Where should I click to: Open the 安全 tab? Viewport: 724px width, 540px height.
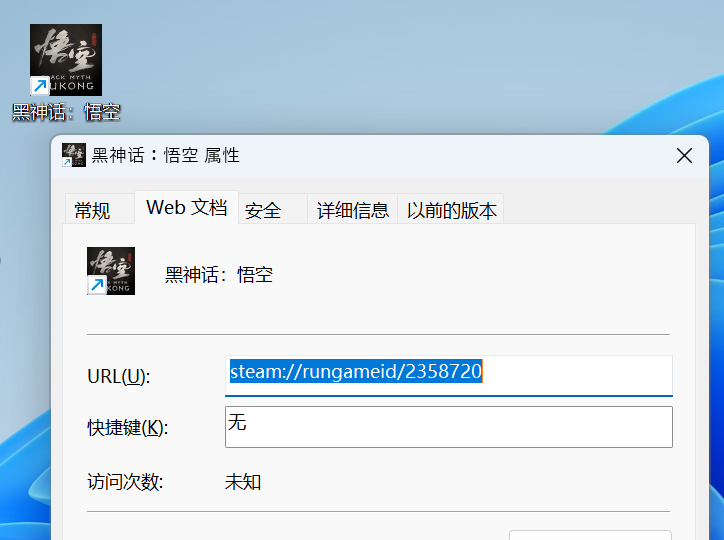(x=272, y=210)
